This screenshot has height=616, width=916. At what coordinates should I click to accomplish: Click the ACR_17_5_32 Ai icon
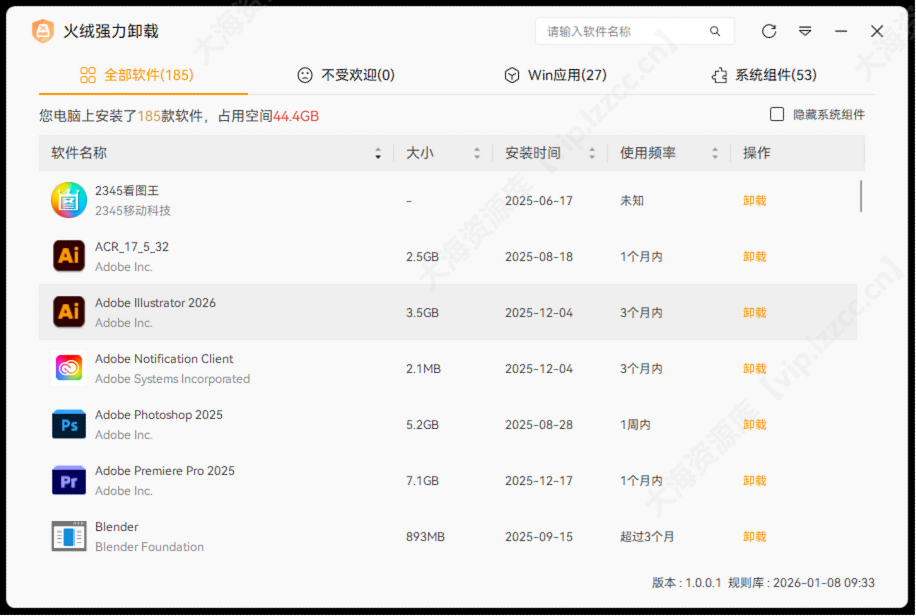69,256
